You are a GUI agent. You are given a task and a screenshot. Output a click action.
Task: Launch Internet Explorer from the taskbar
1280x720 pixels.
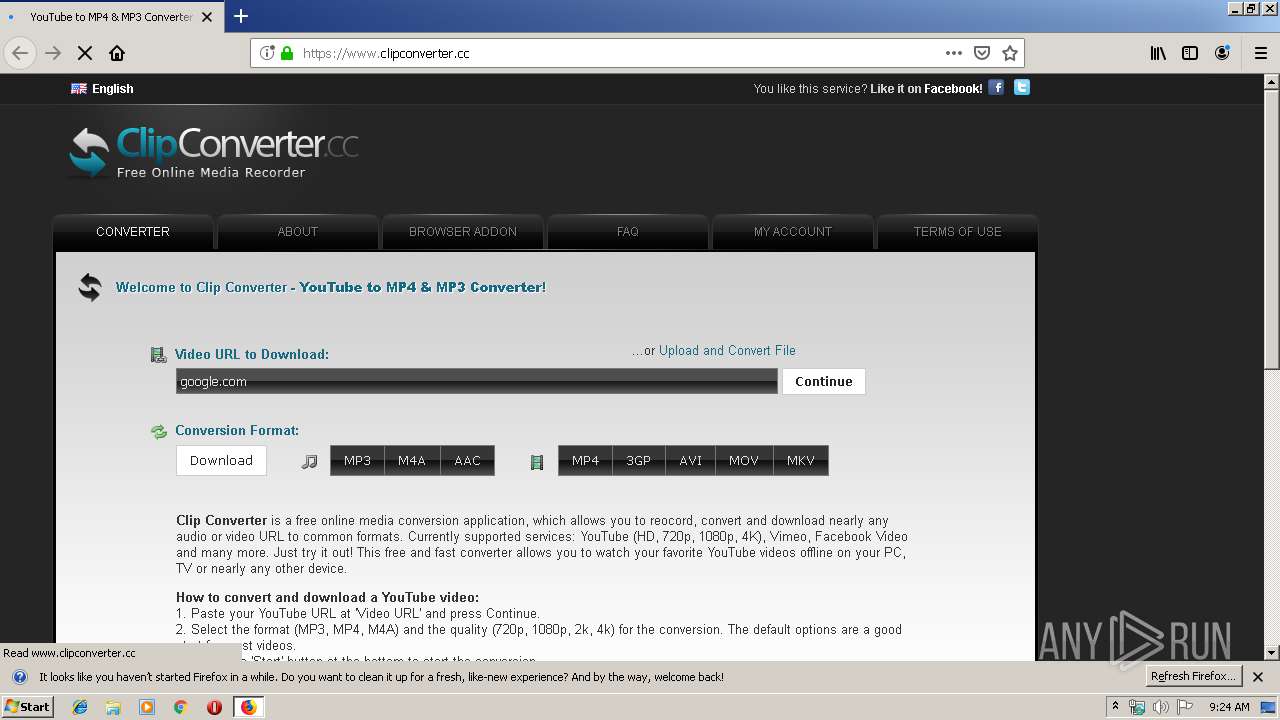click(80, 707)
